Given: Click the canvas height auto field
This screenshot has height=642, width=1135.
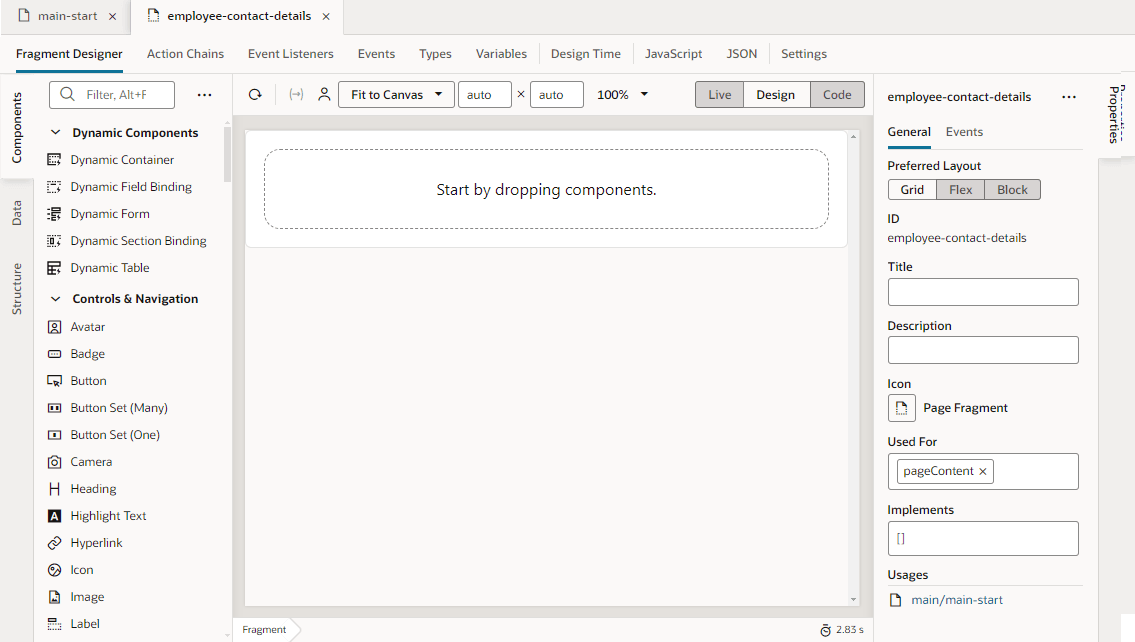Looking at the screenshot, I should (x=557, y=95).
